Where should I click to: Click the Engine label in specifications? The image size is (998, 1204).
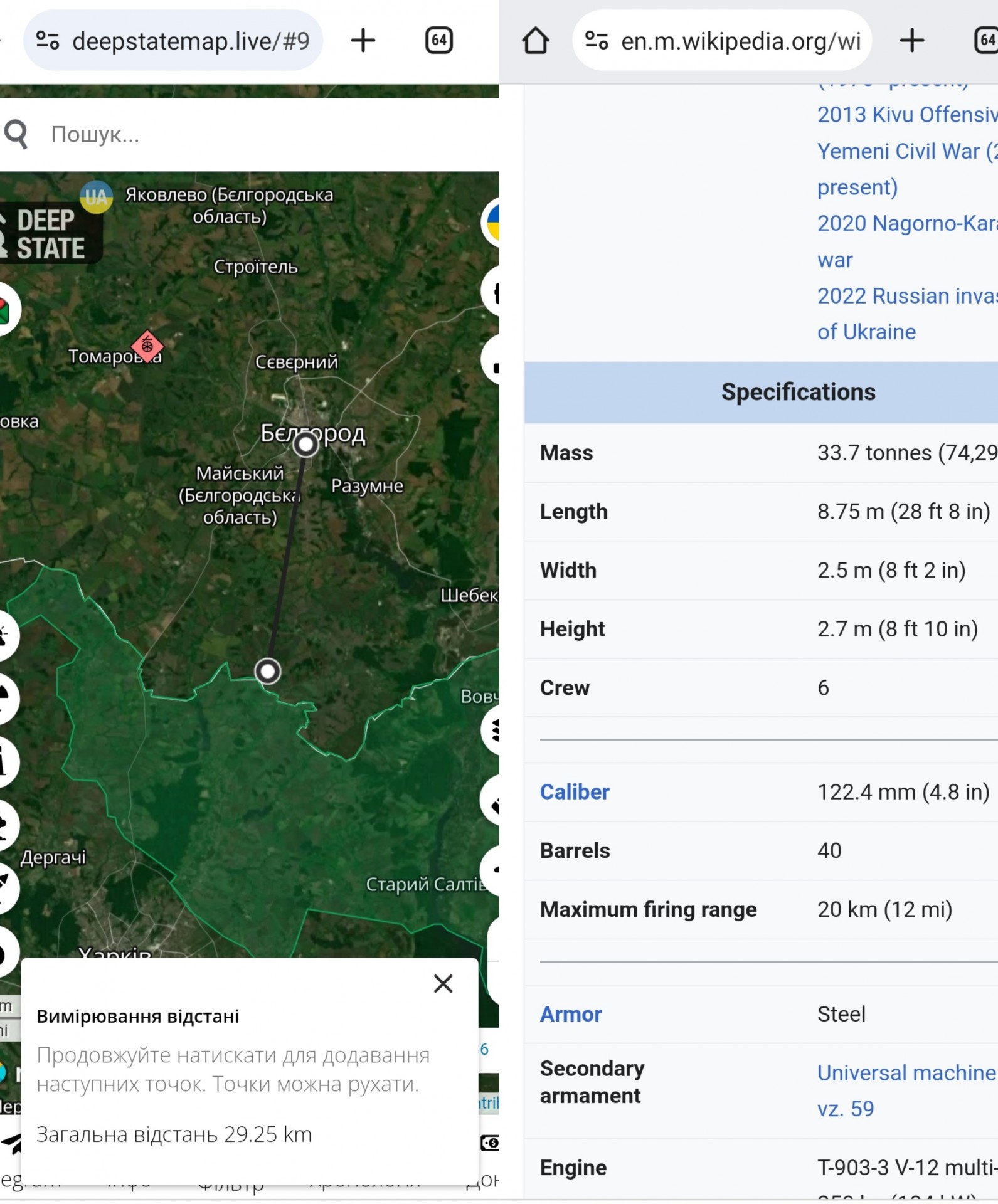pyautogui.click(x=573, y=1168)
